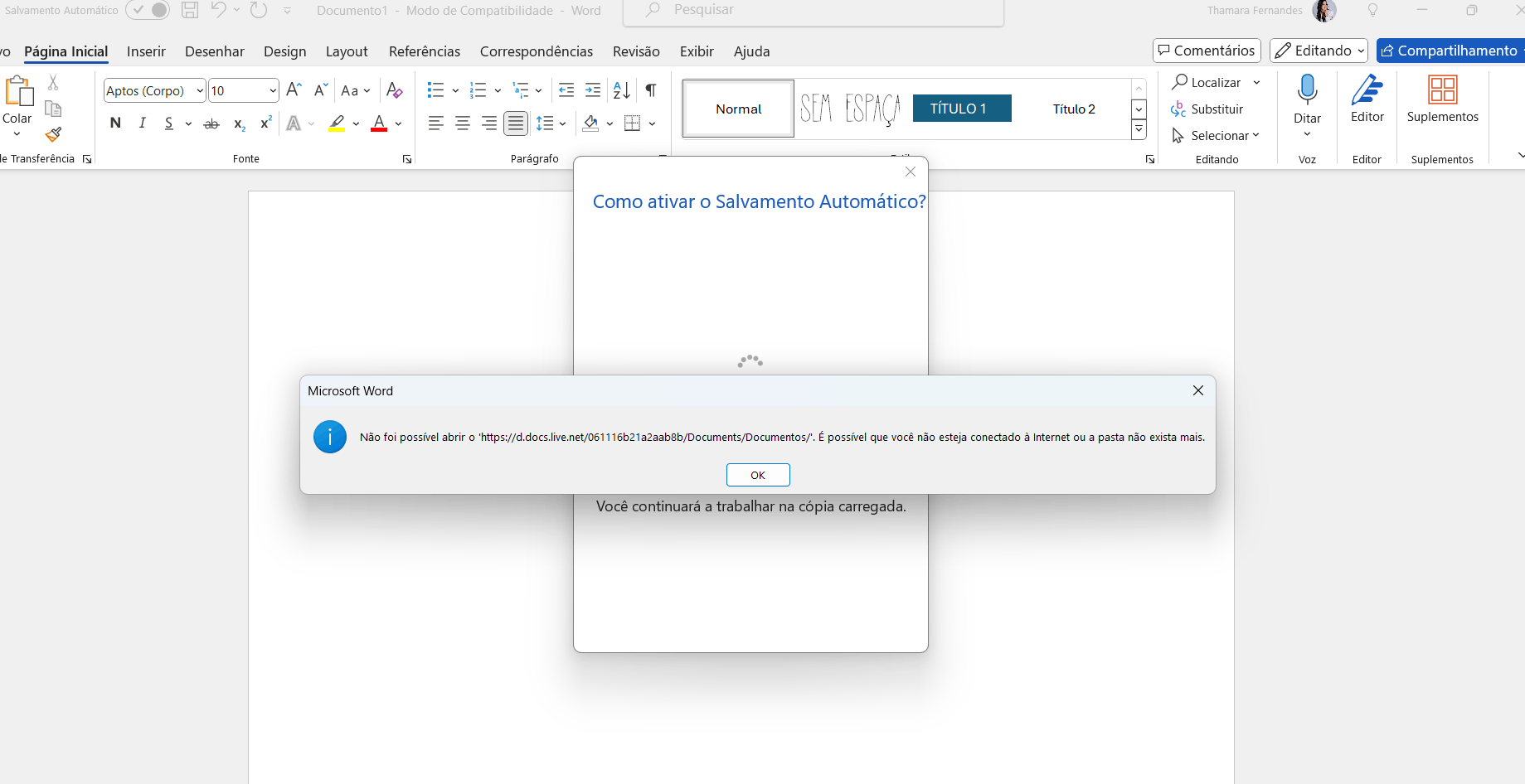Viewport: 1525px width, 784px height.
Task: Toggle paragraph marks display
Action: click(651, 90)
